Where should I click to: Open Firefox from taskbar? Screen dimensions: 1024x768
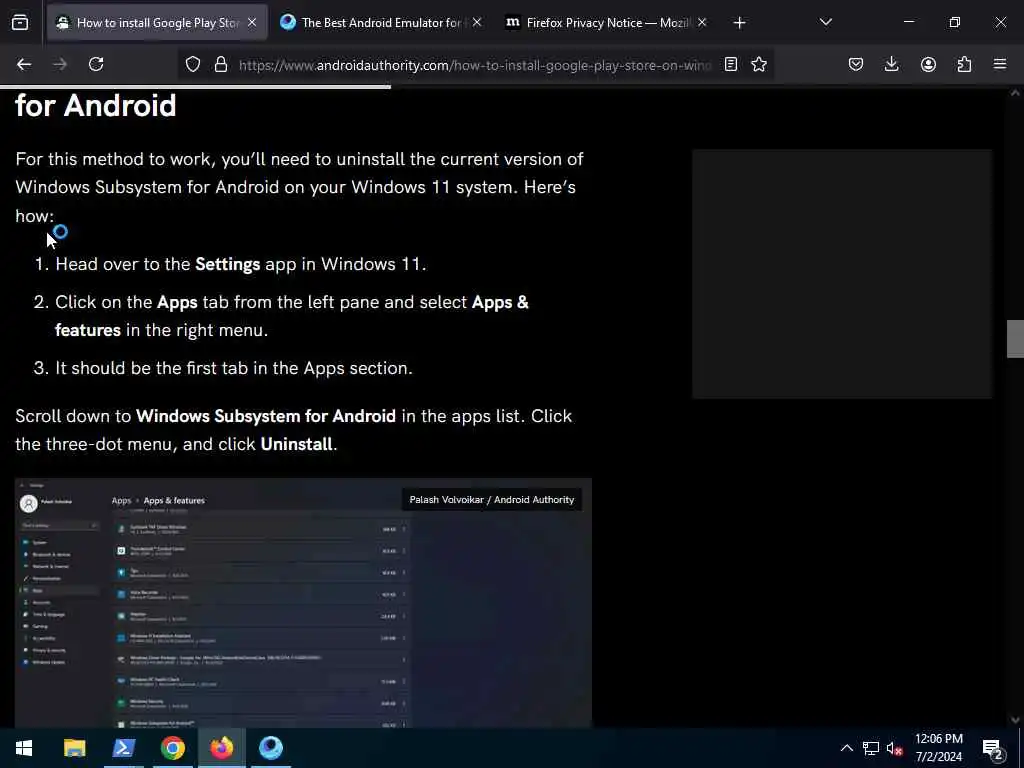click(221, 748)
